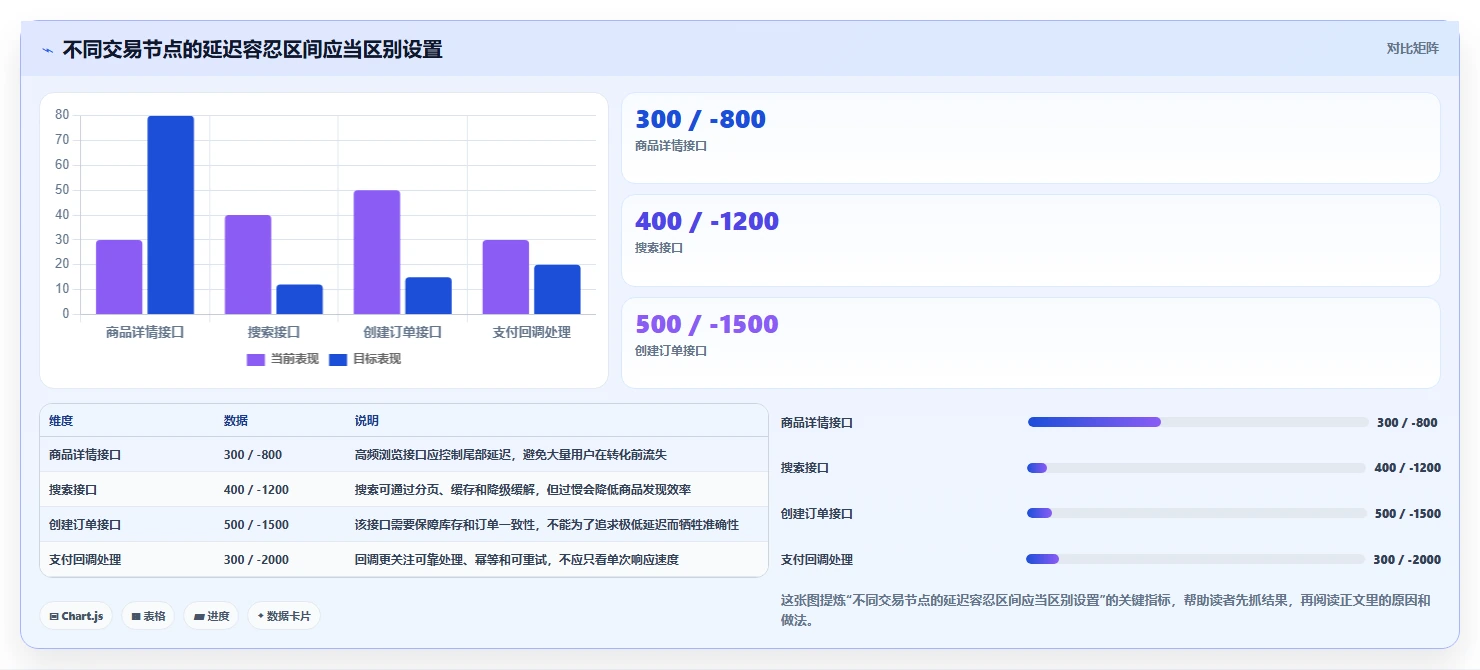The image size is (1480, 670).
Task: Select the 支付回调处理 cell in the table
Action: click(x=85, y=560)
